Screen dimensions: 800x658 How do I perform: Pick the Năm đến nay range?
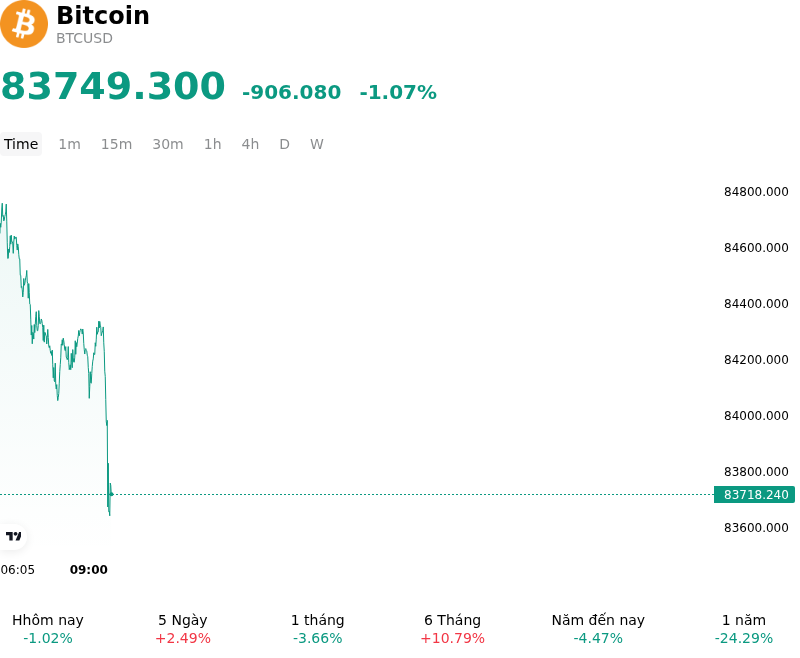click(x=598, y=629)
